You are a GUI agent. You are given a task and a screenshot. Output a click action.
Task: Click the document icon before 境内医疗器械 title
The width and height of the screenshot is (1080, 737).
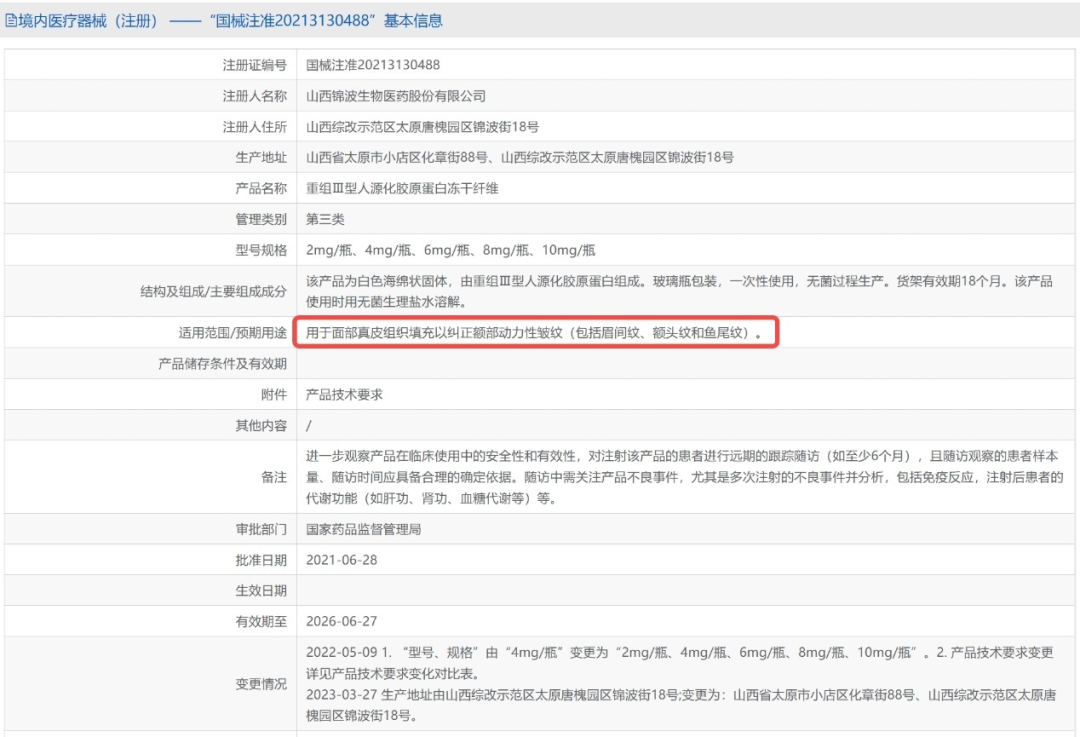10,21
